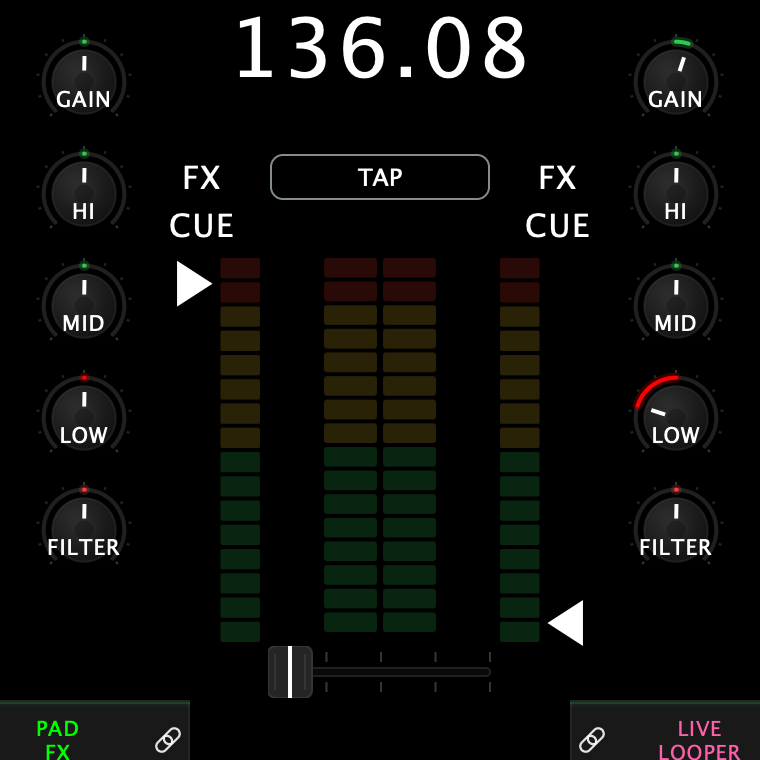
Task: Click the right channel level meter
Action: 520,450
